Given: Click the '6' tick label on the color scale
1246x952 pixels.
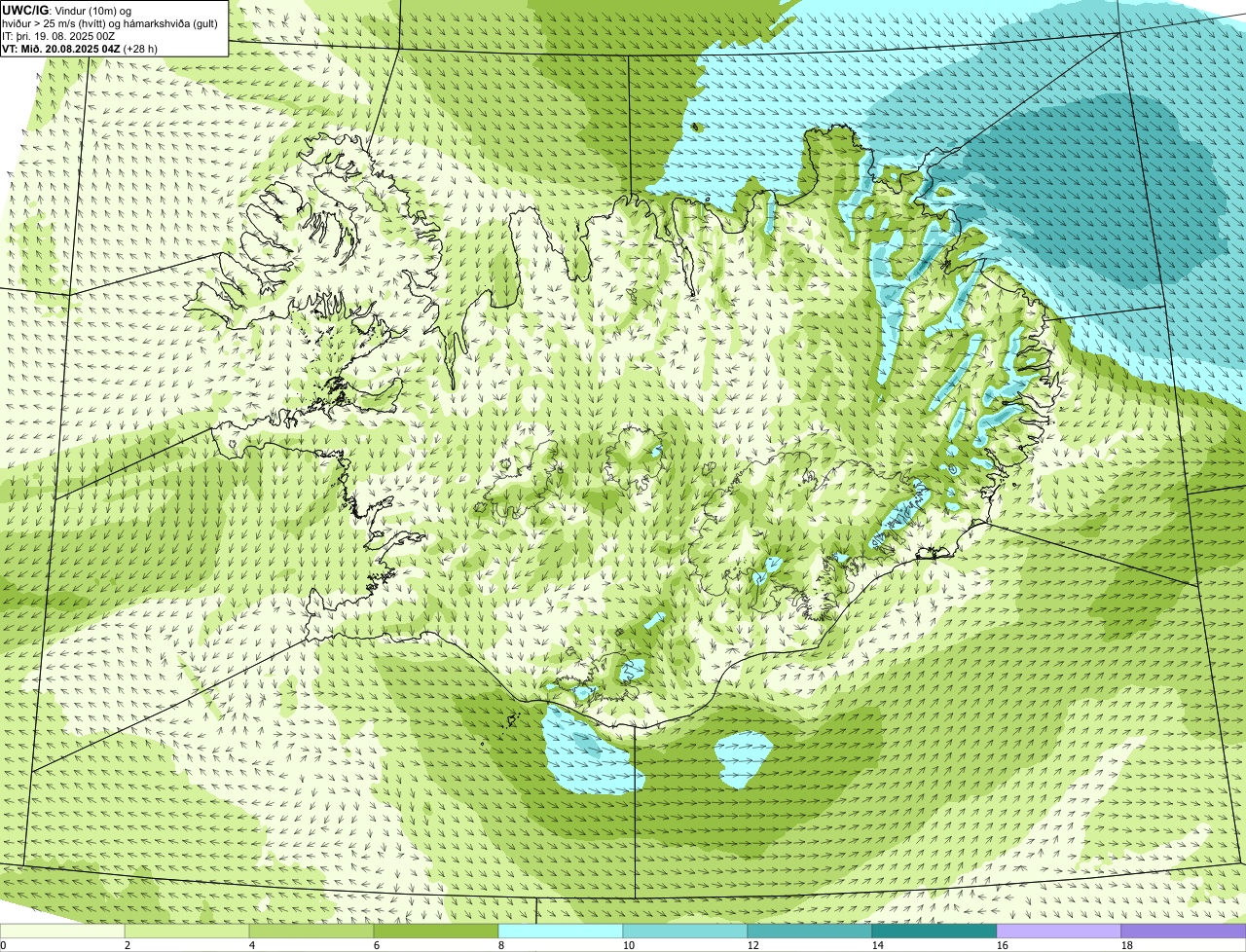Looking at the screenshot, I should (x=377, y=945).
